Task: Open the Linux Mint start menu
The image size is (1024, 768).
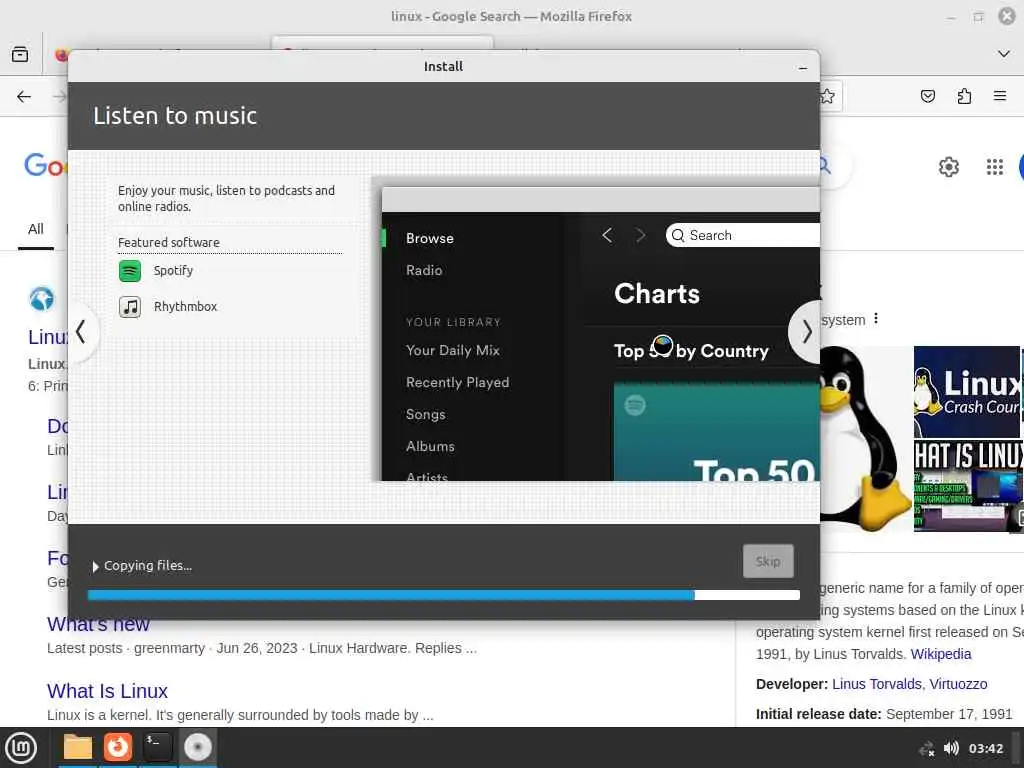Action: pos(21,748)
